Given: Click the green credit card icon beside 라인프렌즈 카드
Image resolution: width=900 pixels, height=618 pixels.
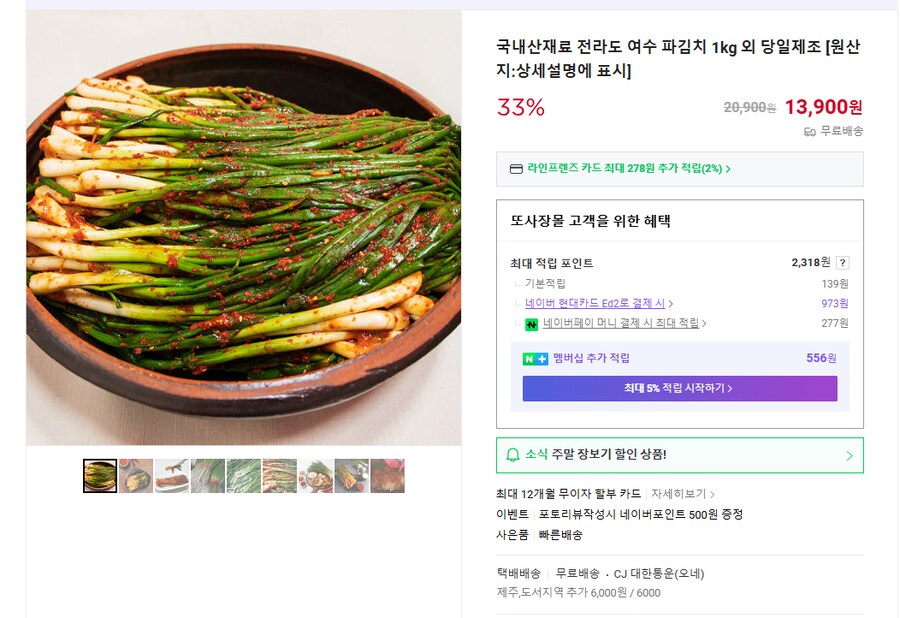Looking at the screenshot, I should pos(514,168).
